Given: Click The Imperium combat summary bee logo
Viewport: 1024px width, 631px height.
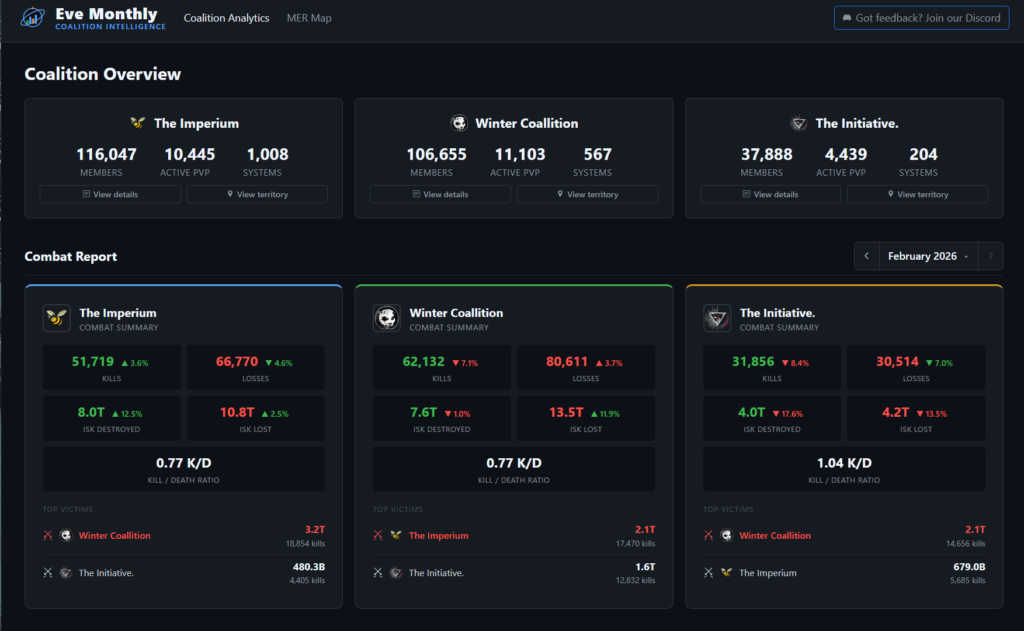Looking at the screenshot, I should 57,318.
